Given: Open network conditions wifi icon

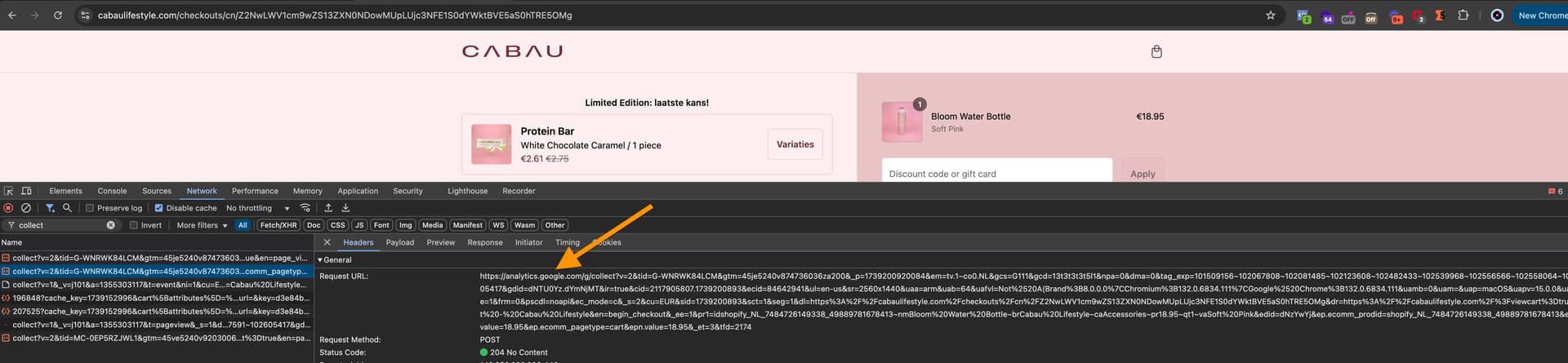Looking at the screenshot, I should pyautogui.click(x=305, y=208).
